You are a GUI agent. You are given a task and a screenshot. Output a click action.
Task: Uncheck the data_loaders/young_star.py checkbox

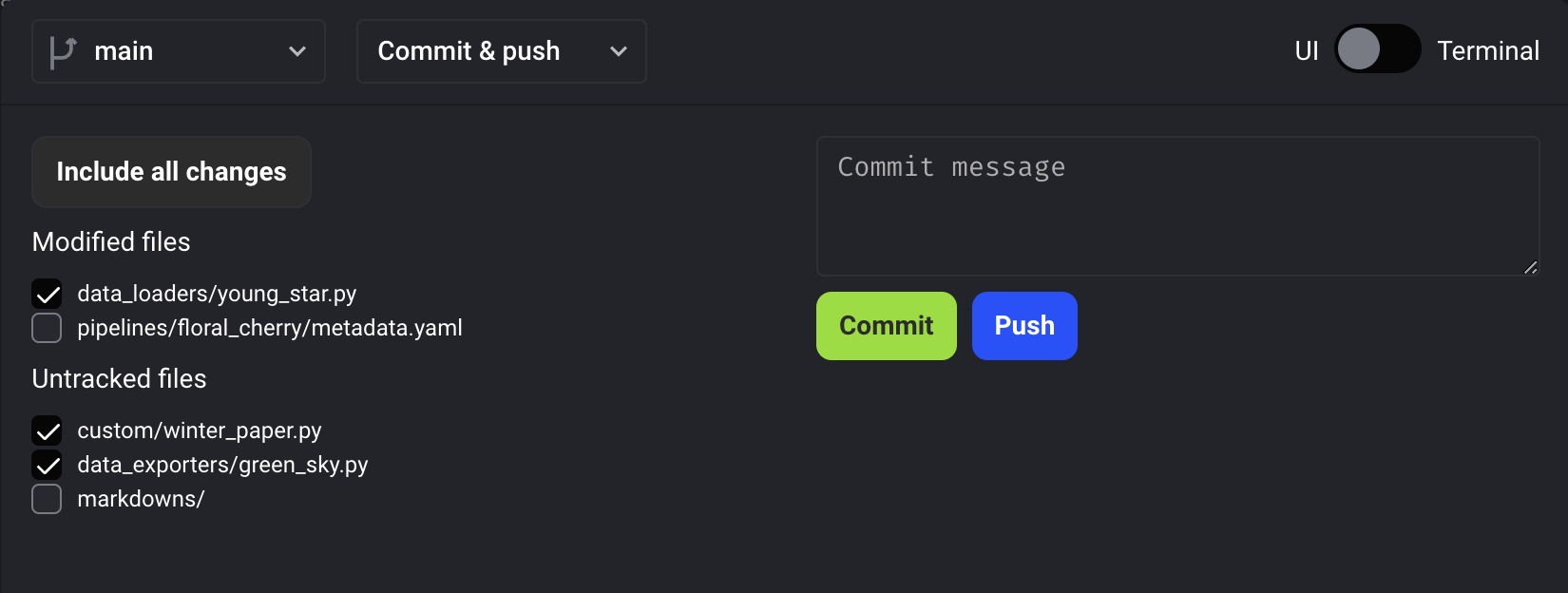47,294
